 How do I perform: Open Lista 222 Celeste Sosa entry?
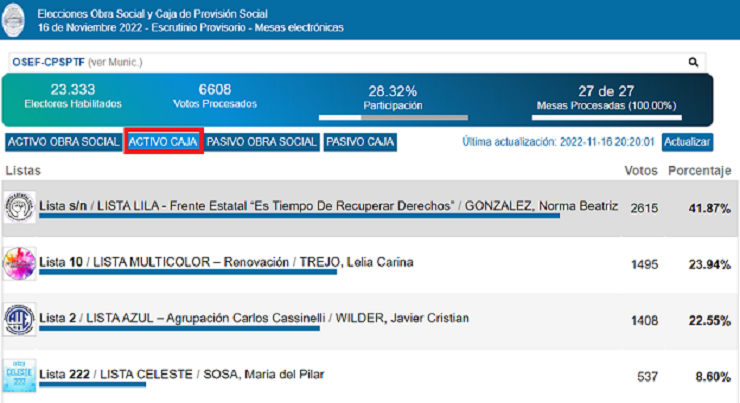(x=182, y=375)
